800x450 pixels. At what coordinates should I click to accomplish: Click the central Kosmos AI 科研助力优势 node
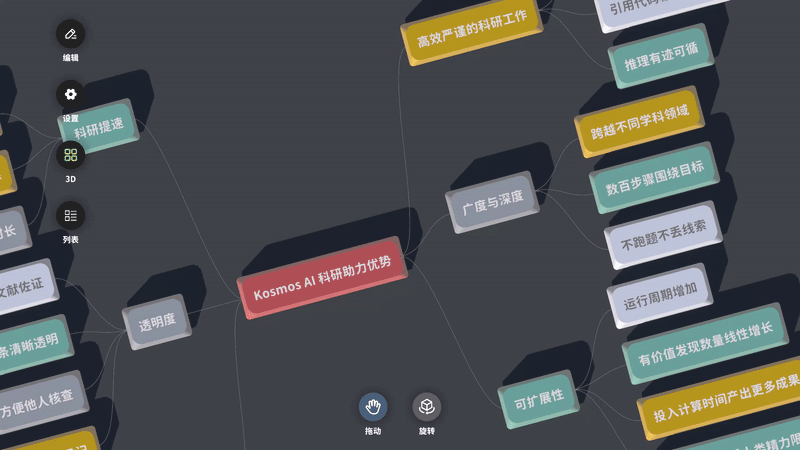pyautogui.click(x=322, y=278)
